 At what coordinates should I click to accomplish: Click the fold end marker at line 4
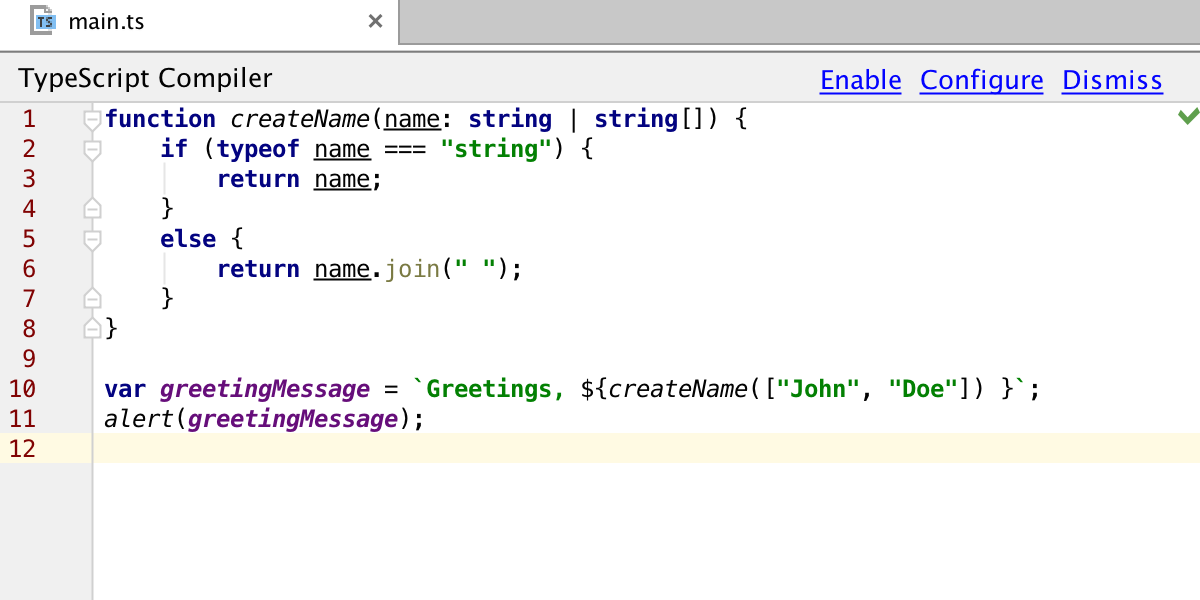(x=93, y=208)
